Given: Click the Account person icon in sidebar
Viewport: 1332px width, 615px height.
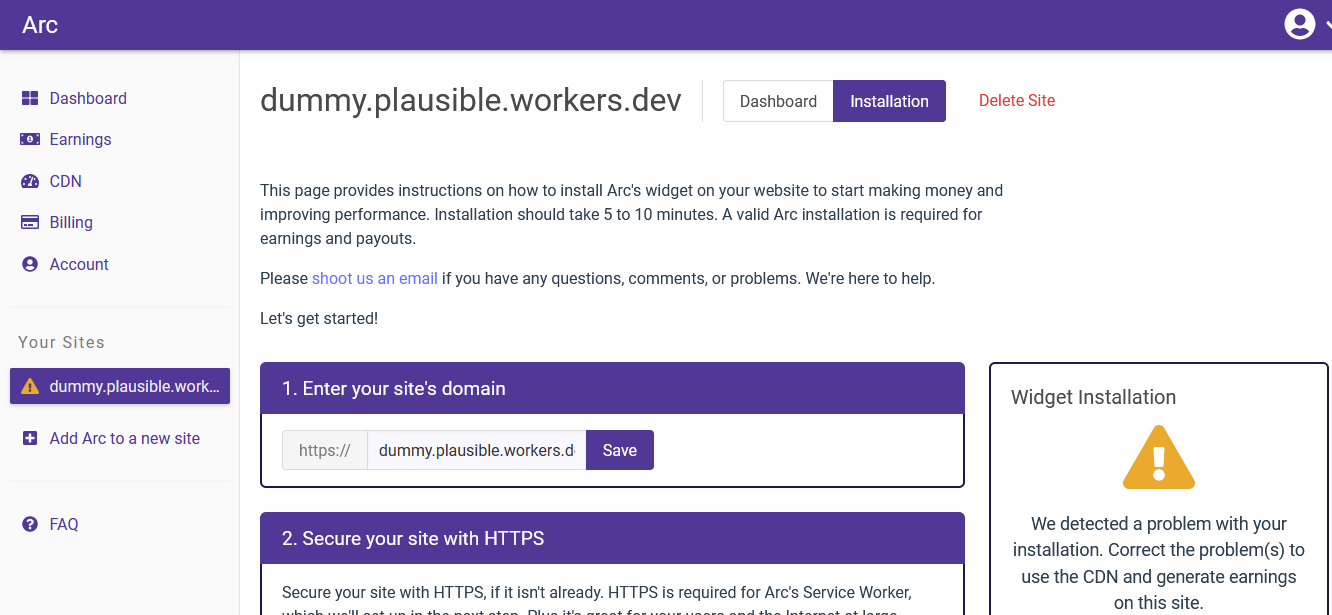Looking at the screenshot, I should (30, 265).
